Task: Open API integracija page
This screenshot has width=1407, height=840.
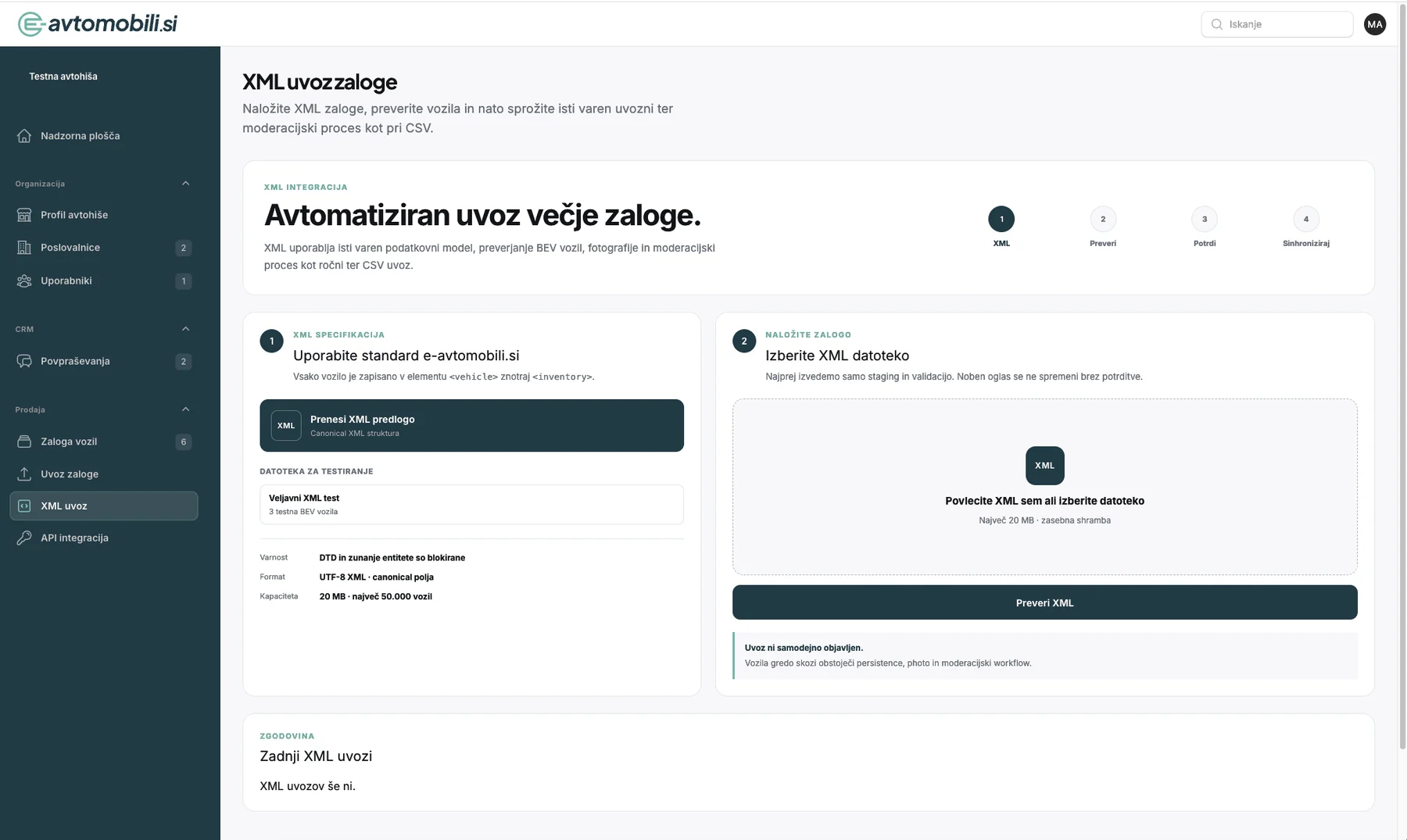Action: click(x=104, y=538)
